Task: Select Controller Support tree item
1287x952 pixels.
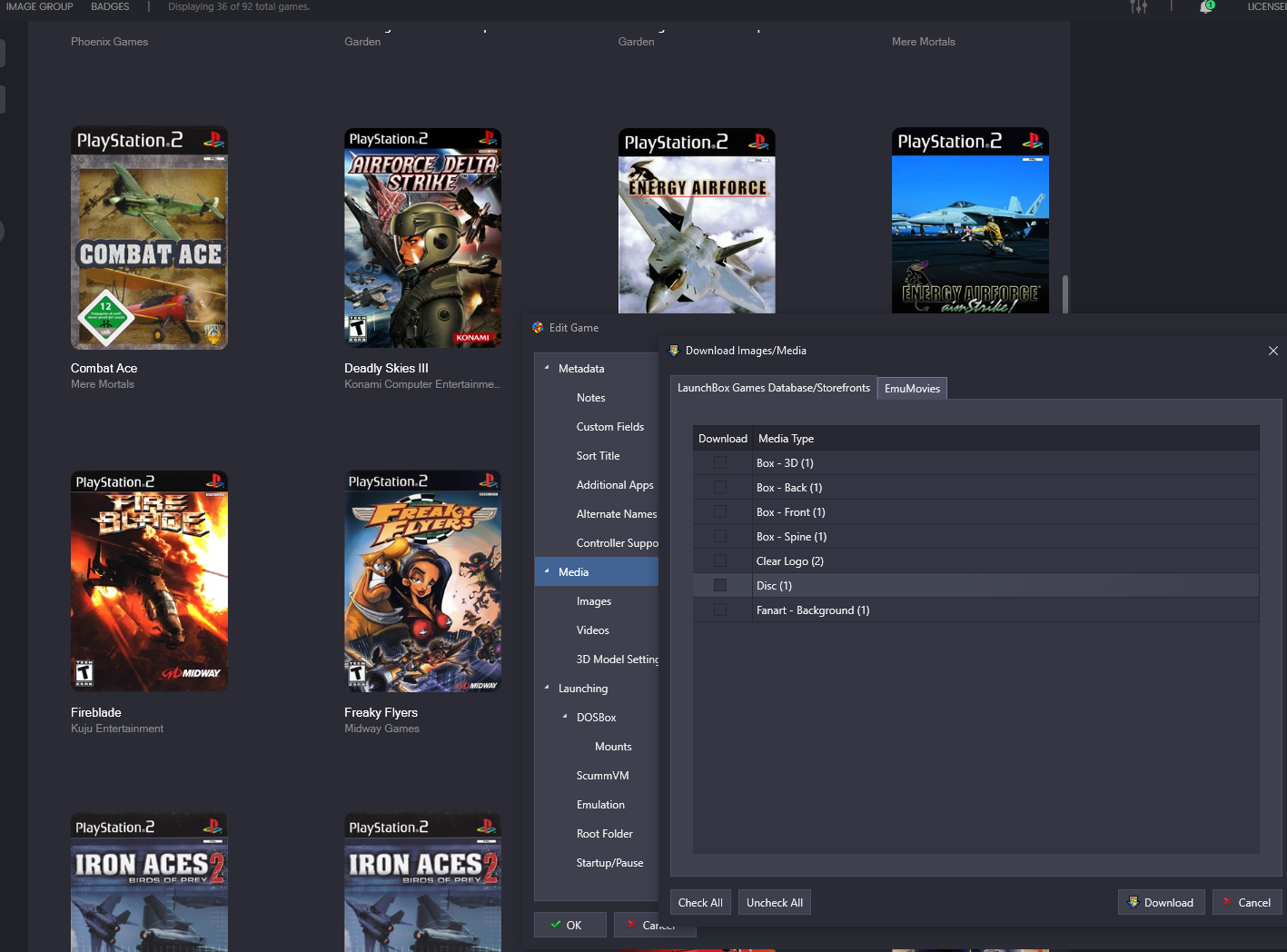Action: [618, 543]
